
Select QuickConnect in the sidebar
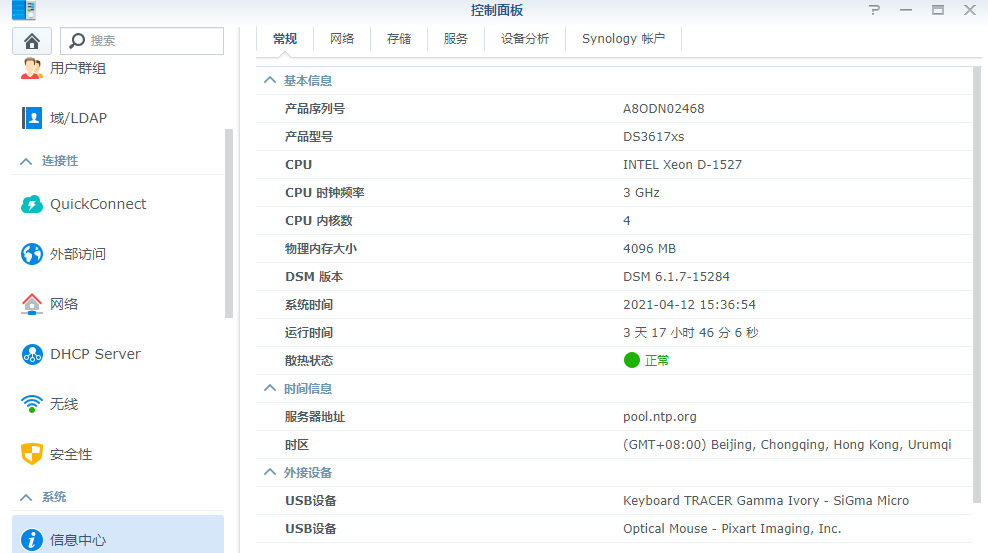point(98,204)
